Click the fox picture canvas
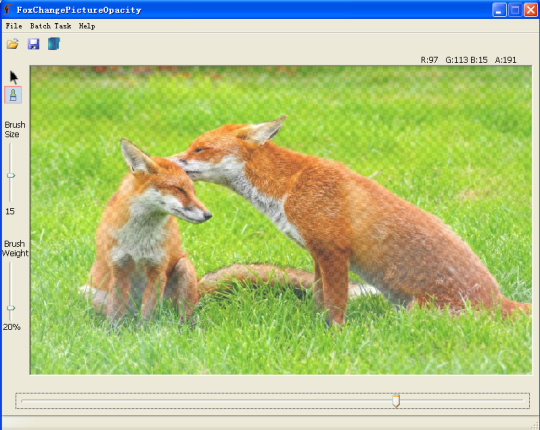The height and width of the screenshot is (430, 540). (281, 220)
